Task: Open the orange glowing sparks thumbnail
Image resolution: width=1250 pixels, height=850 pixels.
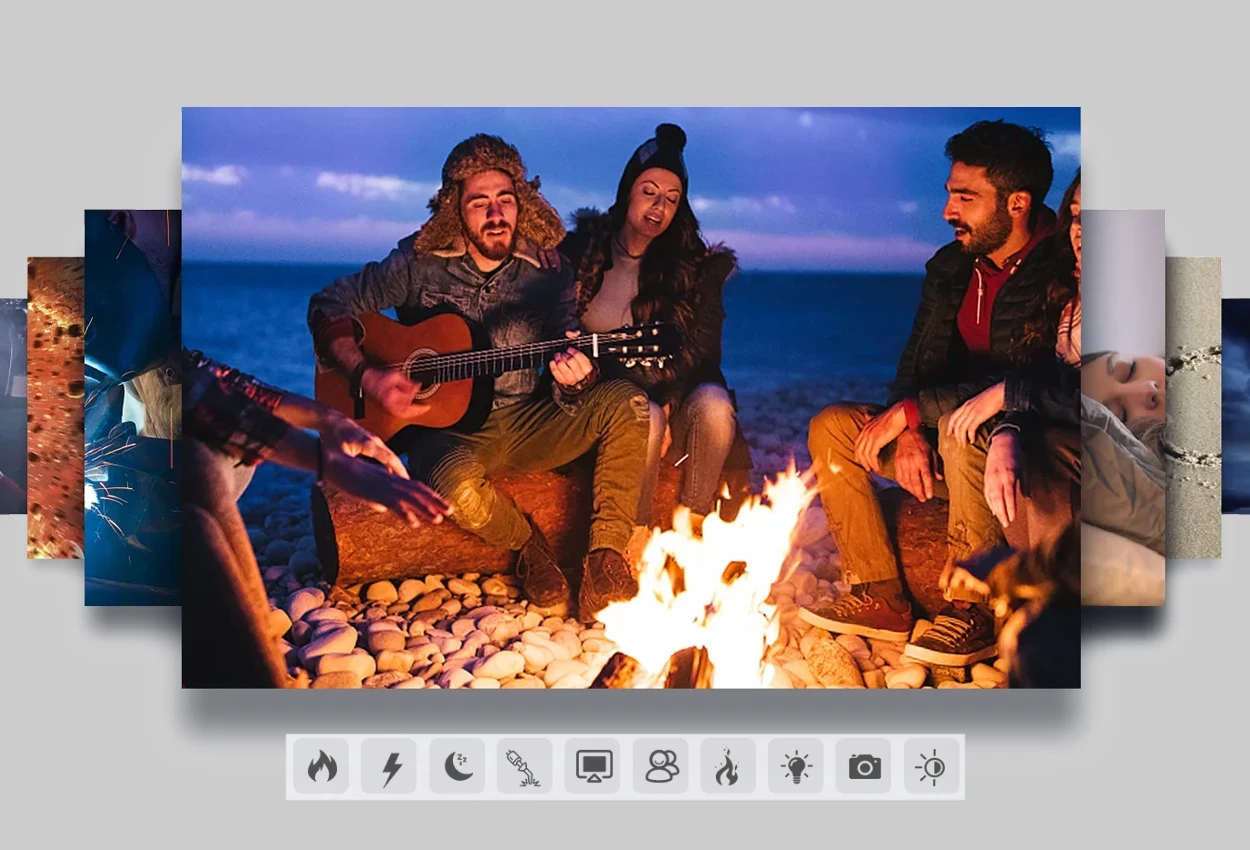Action: click(55, 407)
